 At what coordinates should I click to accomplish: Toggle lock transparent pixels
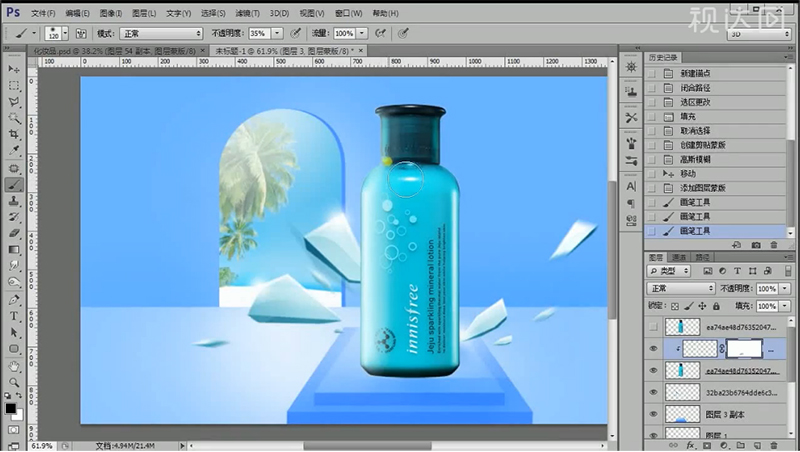tap(675, 306)
